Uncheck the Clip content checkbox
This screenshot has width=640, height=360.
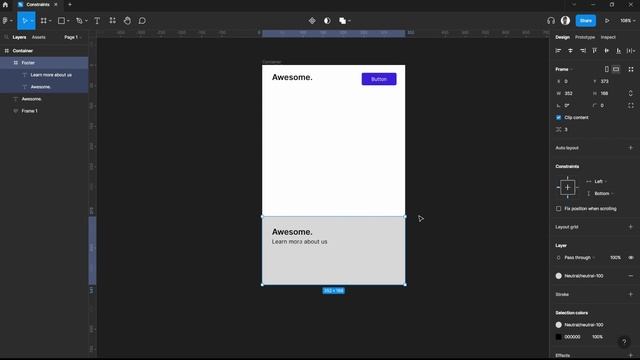pos(558,118)
